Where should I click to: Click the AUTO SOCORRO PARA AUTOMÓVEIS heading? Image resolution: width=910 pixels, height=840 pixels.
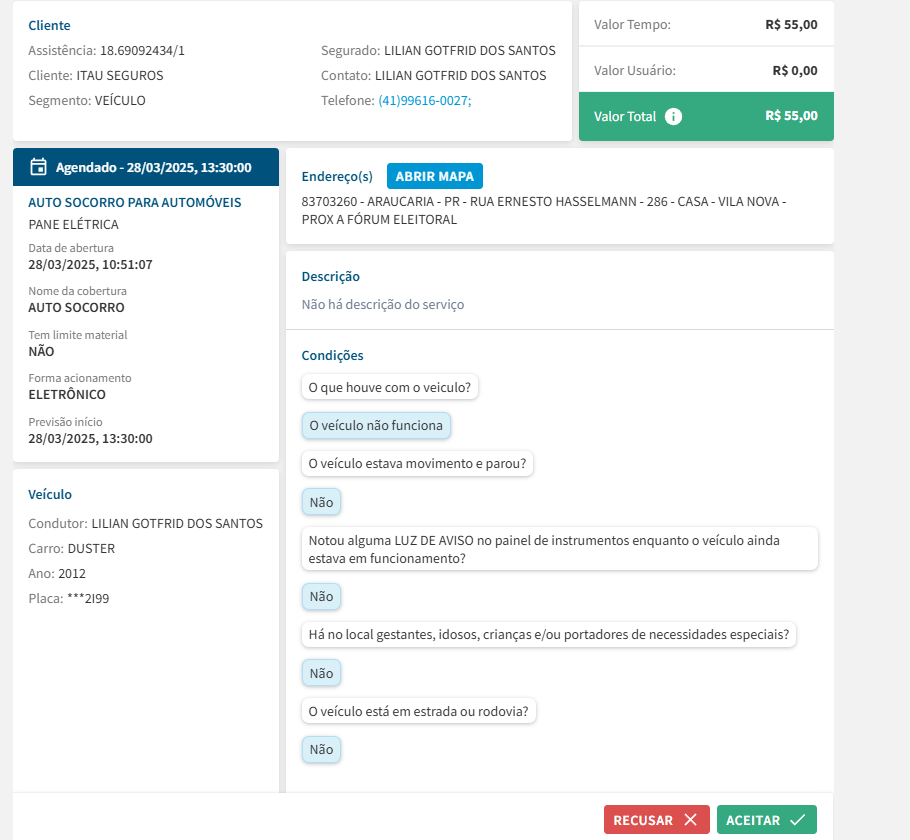point(135,202)
